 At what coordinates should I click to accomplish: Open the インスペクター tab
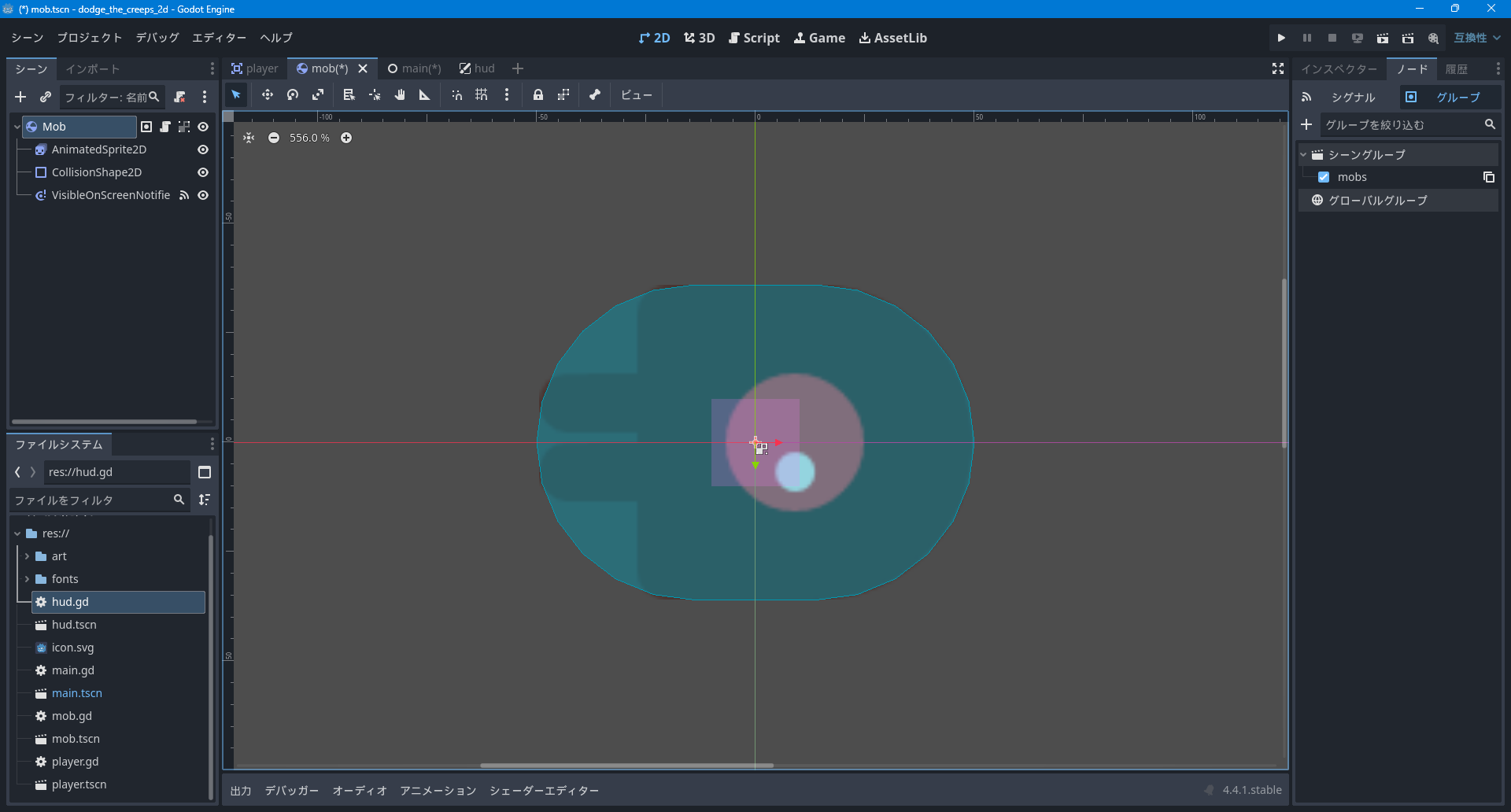(x=1339, y=69)
